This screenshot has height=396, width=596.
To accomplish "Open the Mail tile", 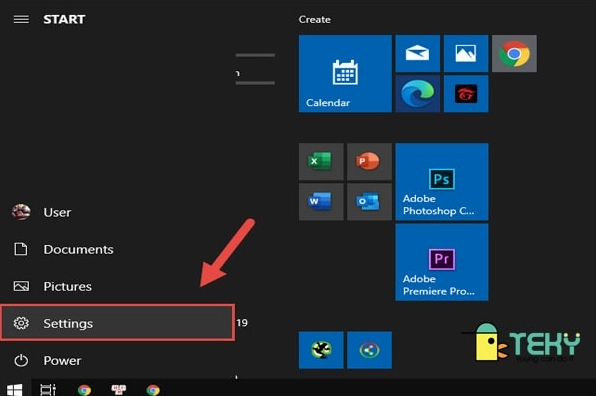I will 417,54.
